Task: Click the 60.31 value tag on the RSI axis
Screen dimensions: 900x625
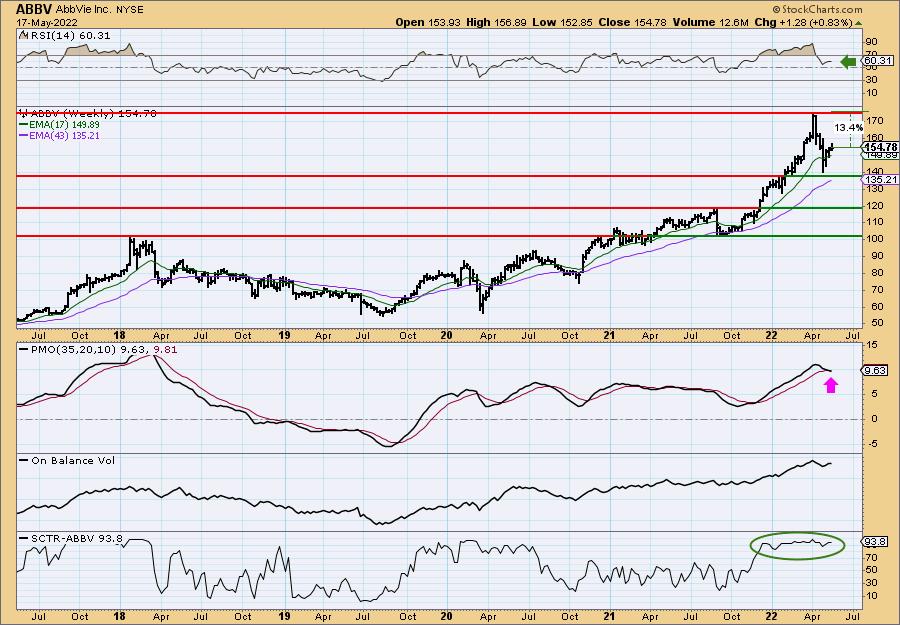Action: click(x=878, y=61)
